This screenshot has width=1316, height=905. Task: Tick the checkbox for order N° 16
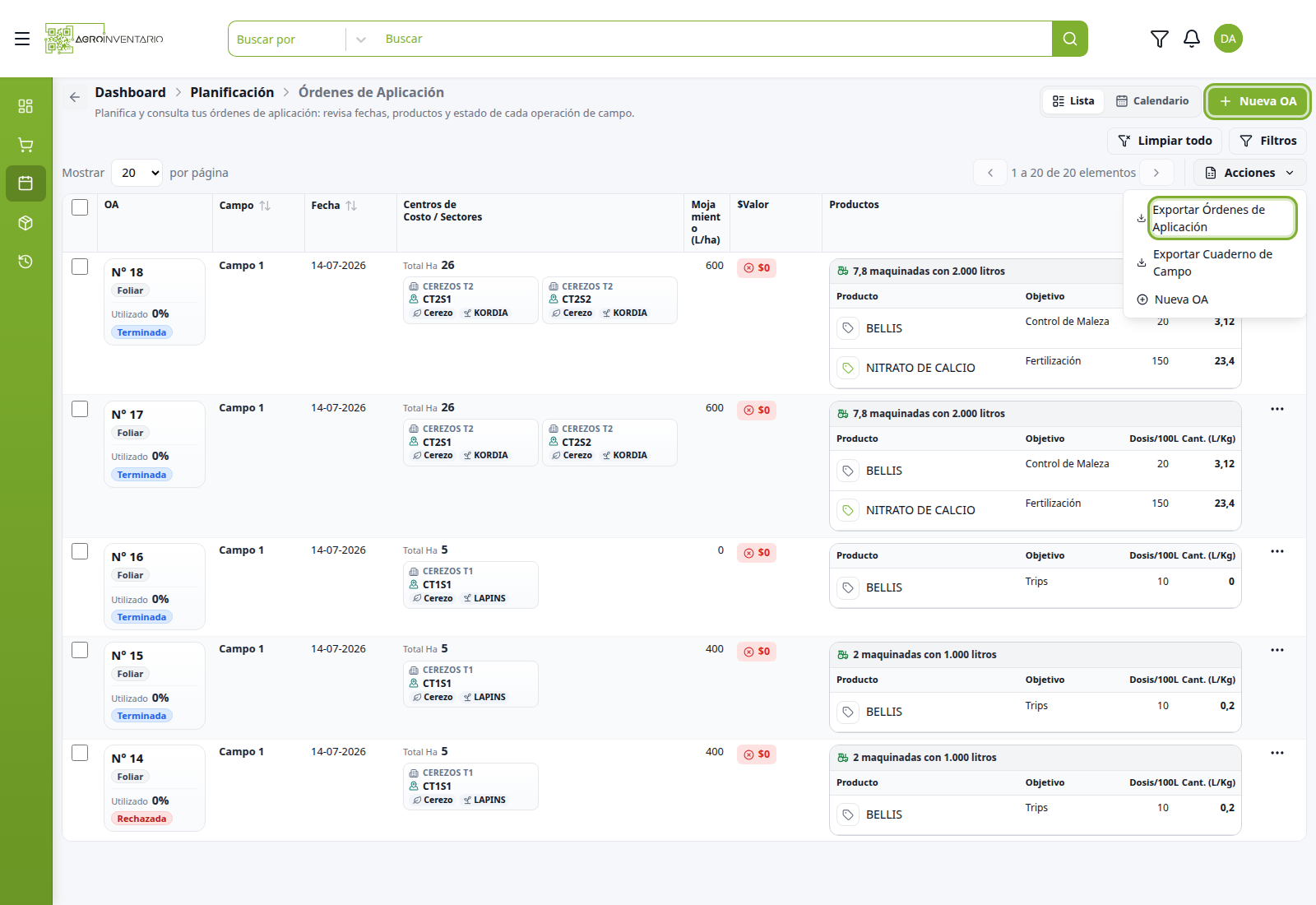pyautogui.click(x=80, y=551)
